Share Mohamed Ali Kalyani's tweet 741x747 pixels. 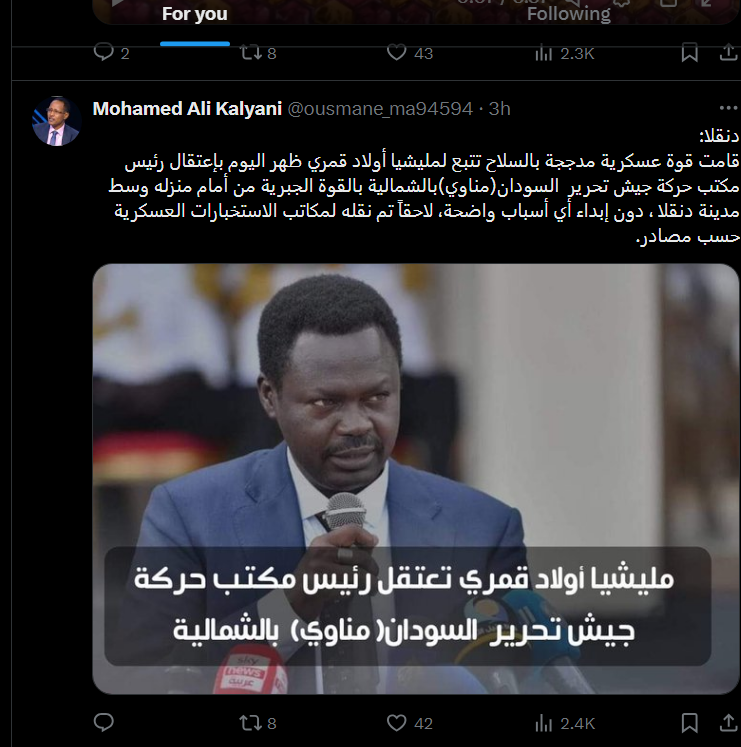pos(728,723)
